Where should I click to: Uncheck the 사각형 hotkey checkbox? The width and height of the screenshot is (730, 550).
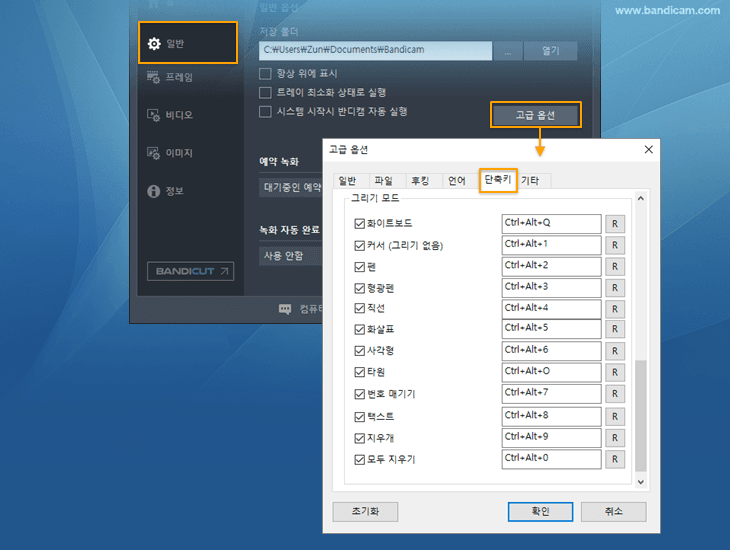[359, 351]
